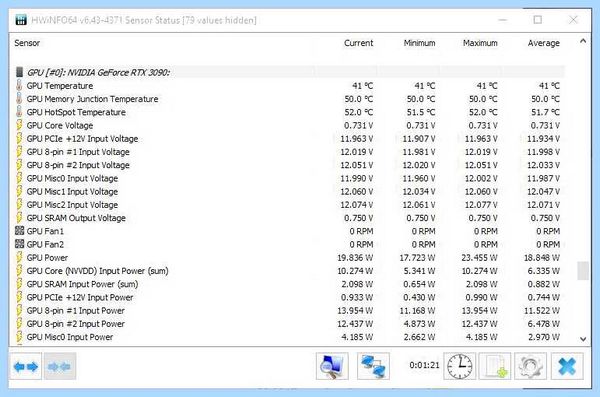
Task: Select GPU SRAM Input Power (sum) row label
Action: [82, 284]
